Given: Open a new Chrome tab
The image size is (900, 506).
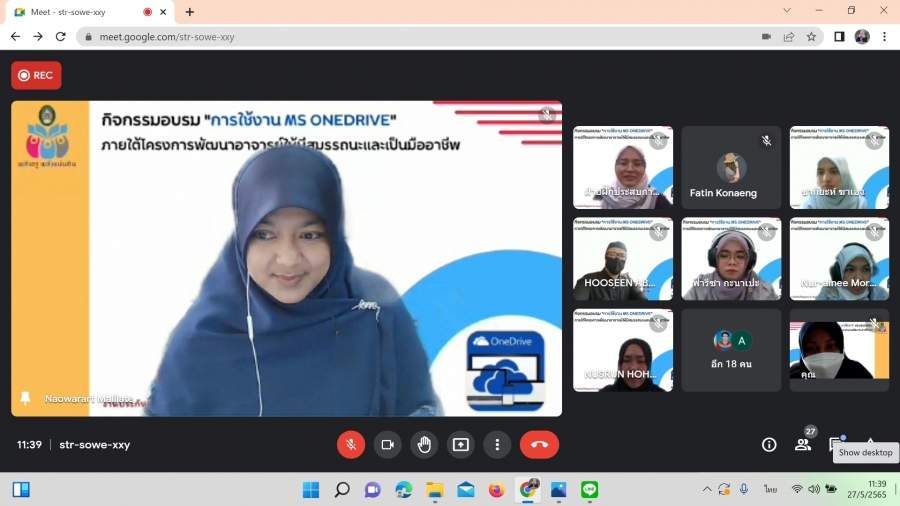Looking at the screenshot, I should click(x=190, y=12).
